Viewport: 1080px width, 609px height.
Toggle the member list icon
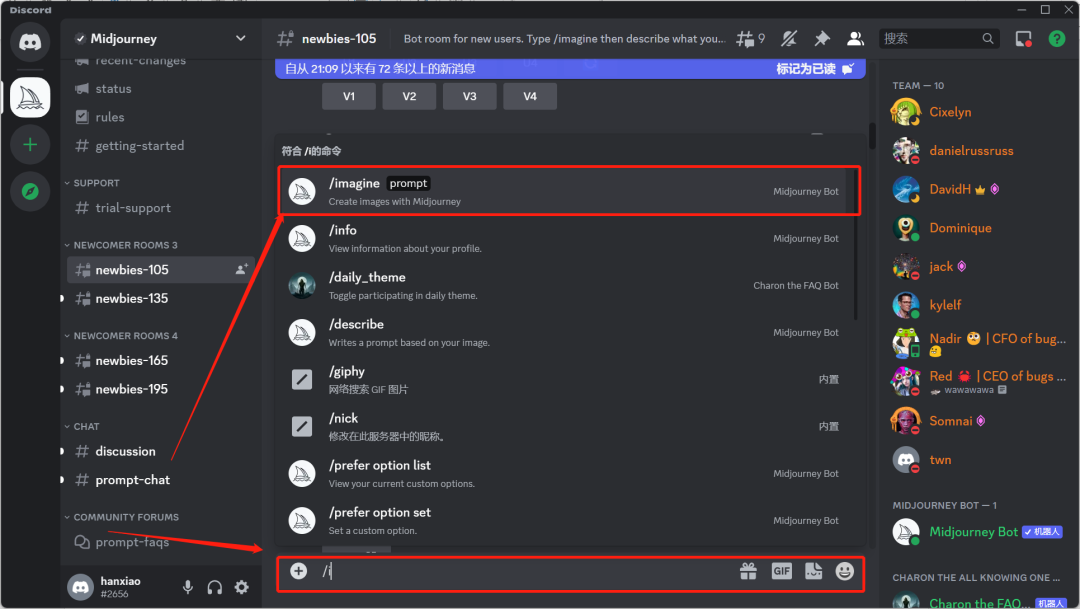(855, 39)
